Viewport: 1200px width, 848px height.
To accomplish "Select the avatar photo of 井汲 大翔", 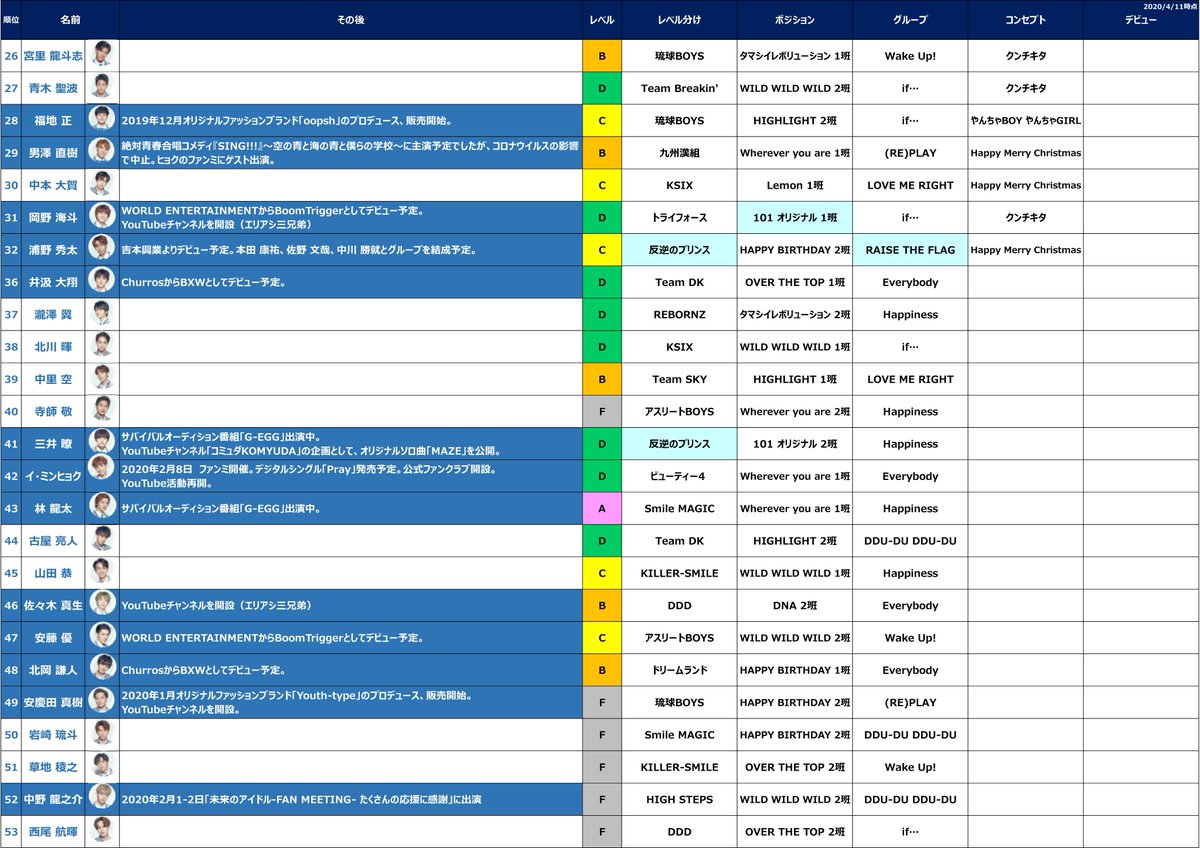I will click(x=103, y=282).
